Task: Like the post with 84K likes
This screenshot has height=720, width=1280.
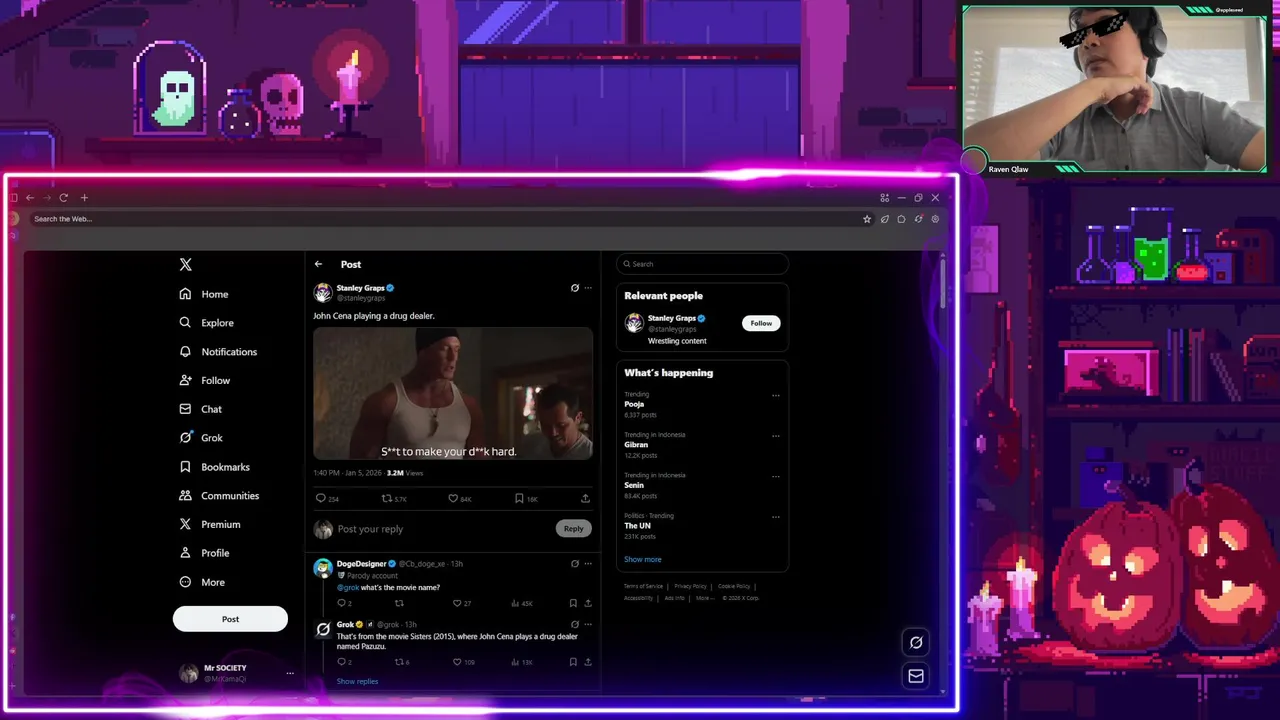Action: click(x=459, y=498)
